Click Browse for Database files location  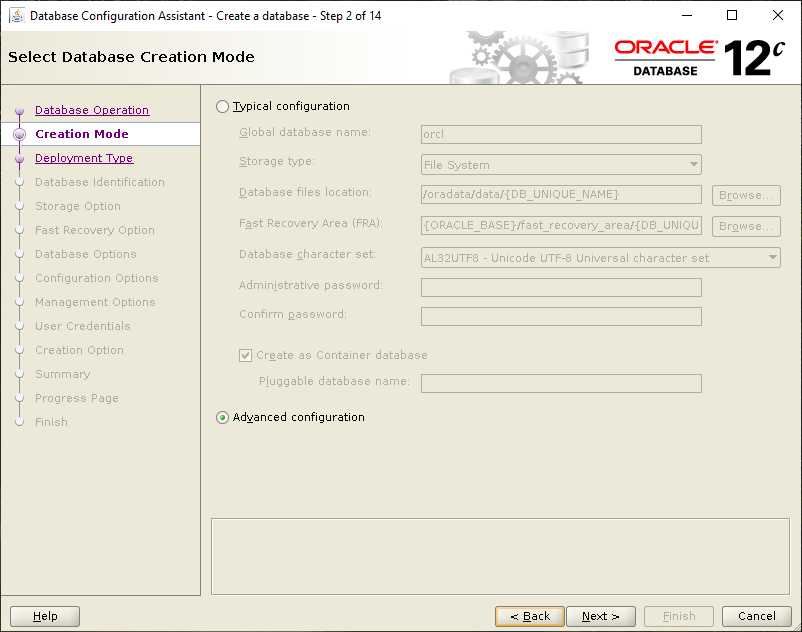tap(746, 195)
